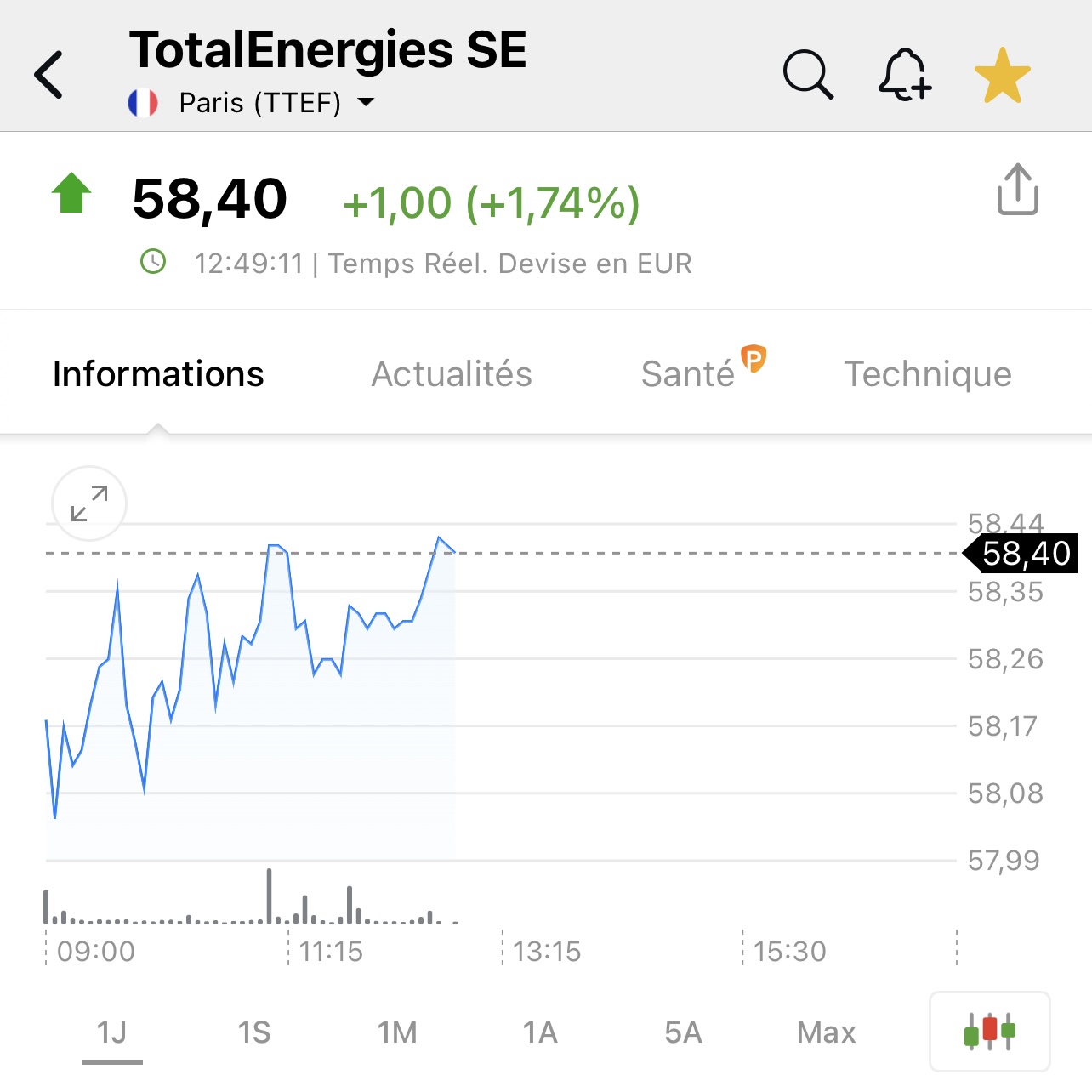This screenshot has width=1092, height=1092.
Task: Choose the 1M time range
Action: (x=397, y=1032)
